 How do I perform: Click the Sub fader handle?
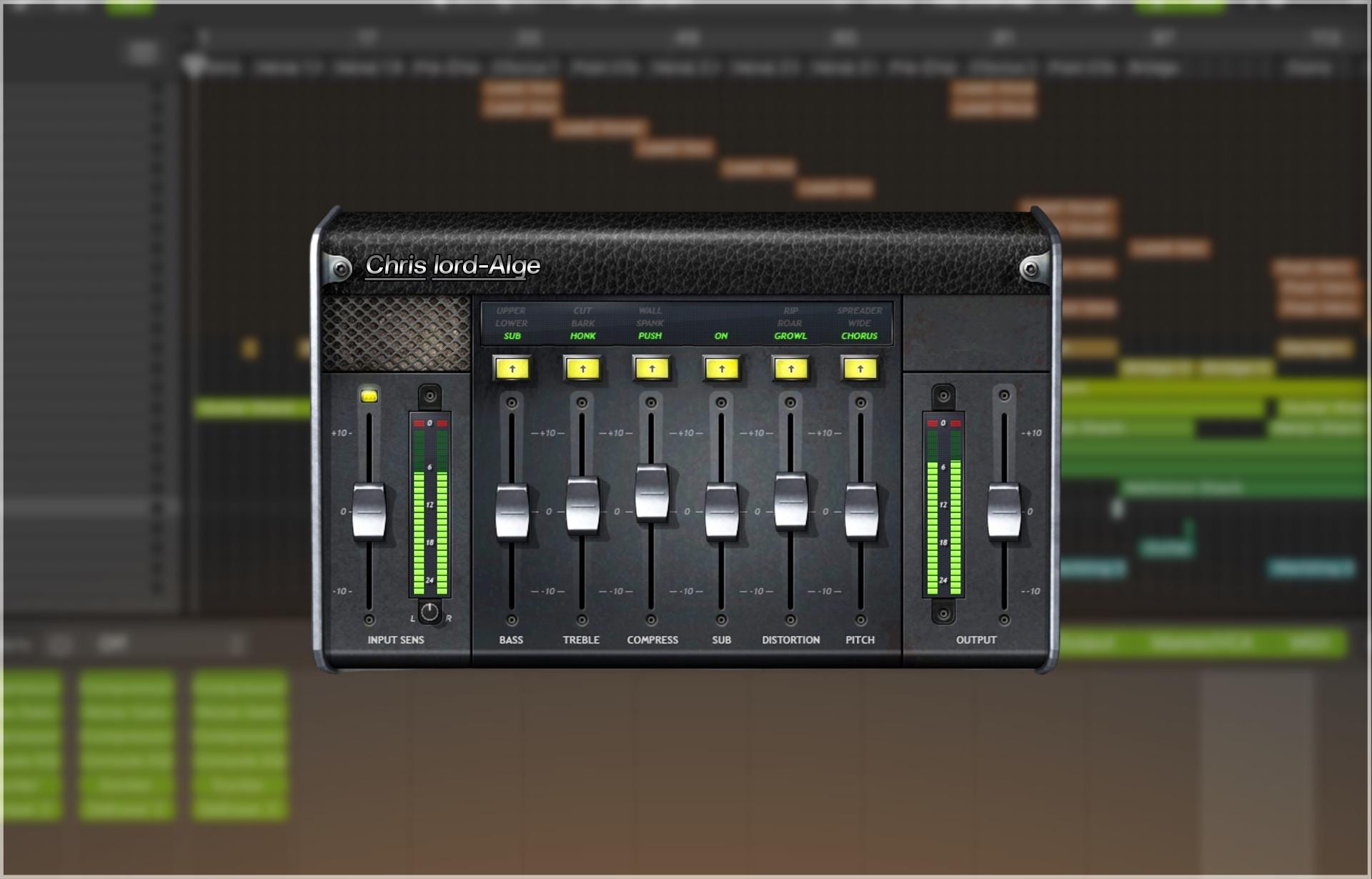(722, 511)
